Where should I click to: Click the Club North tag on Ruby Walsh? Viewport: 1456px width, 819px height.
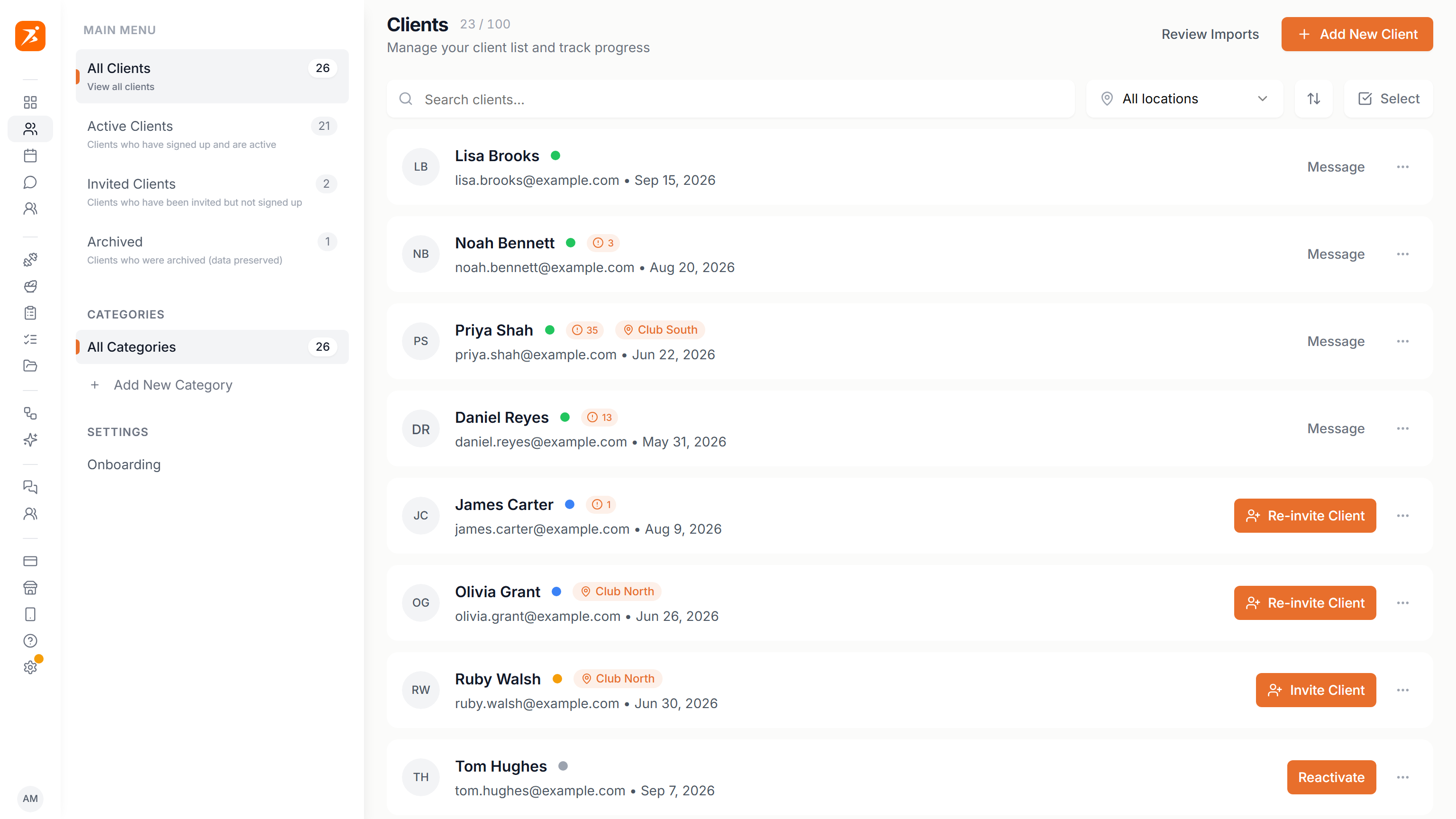click(617, 678)
